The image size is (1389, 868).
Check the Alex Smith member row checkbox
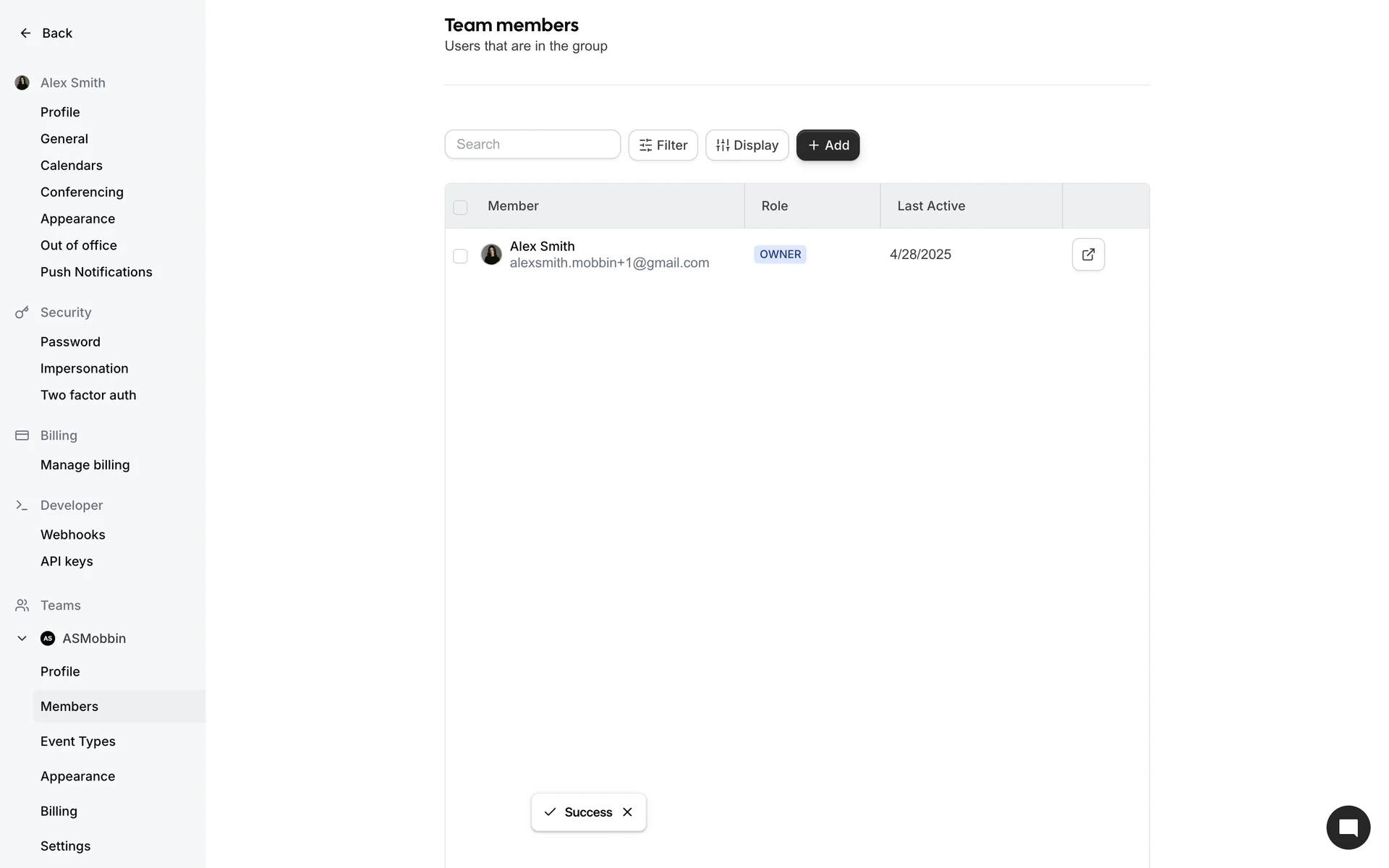click(460, 256)
